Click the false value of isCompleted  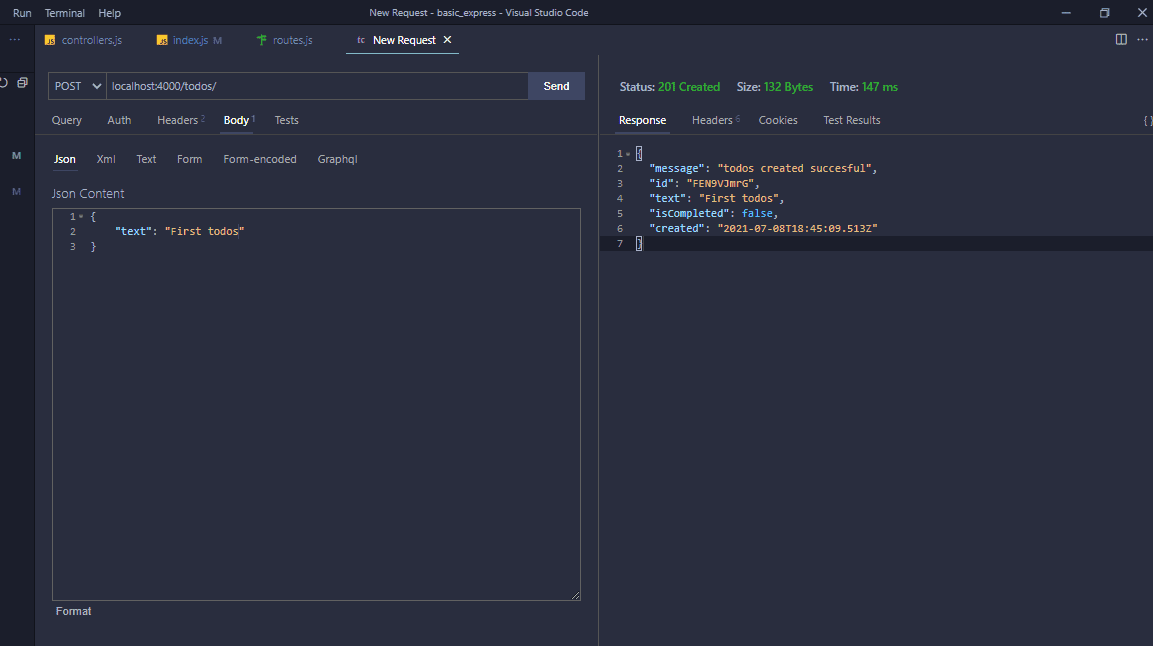pyautogui.click(x=757, y=214)
